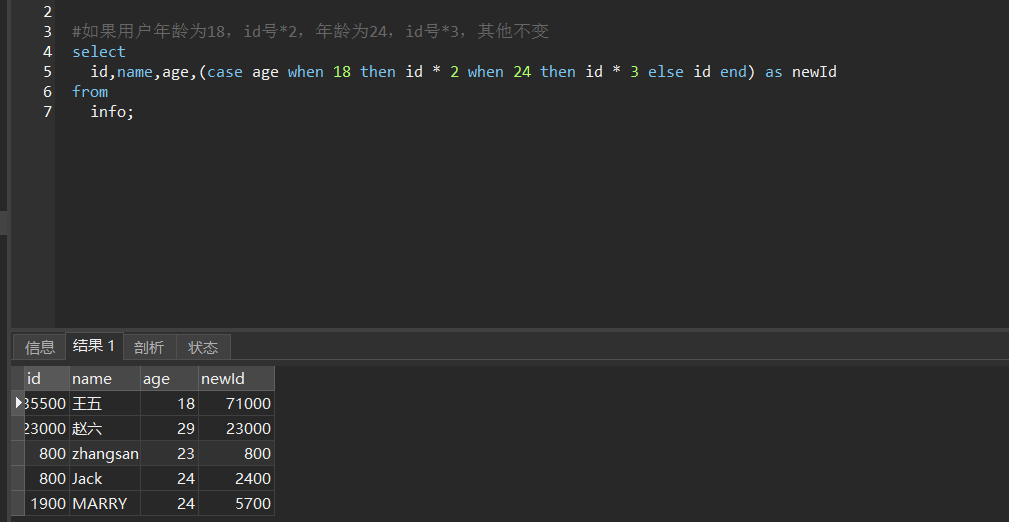This screenshot has width=1009, height=522.
Task: Switch to the 信息 tab
Action: (x=39, y=348)
